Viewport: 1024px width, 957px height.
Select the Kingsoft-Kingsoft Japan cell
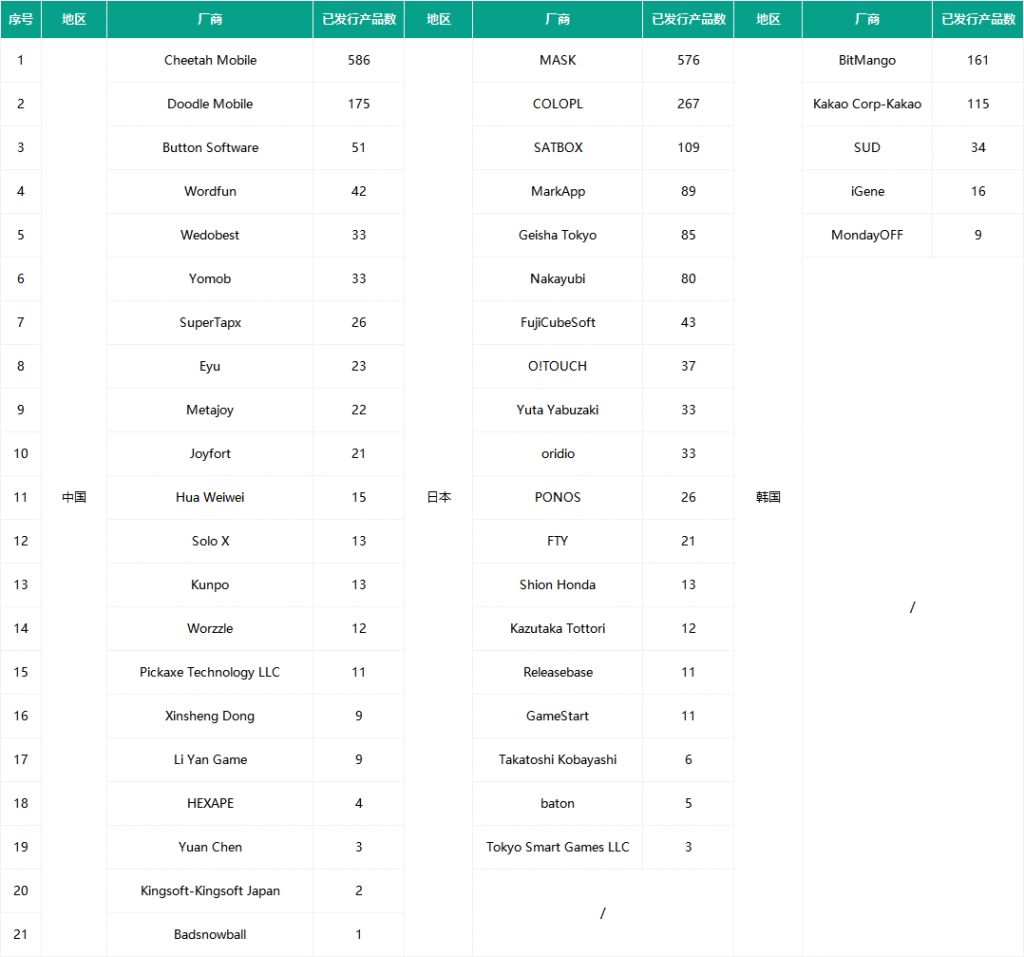click(210, 891)
